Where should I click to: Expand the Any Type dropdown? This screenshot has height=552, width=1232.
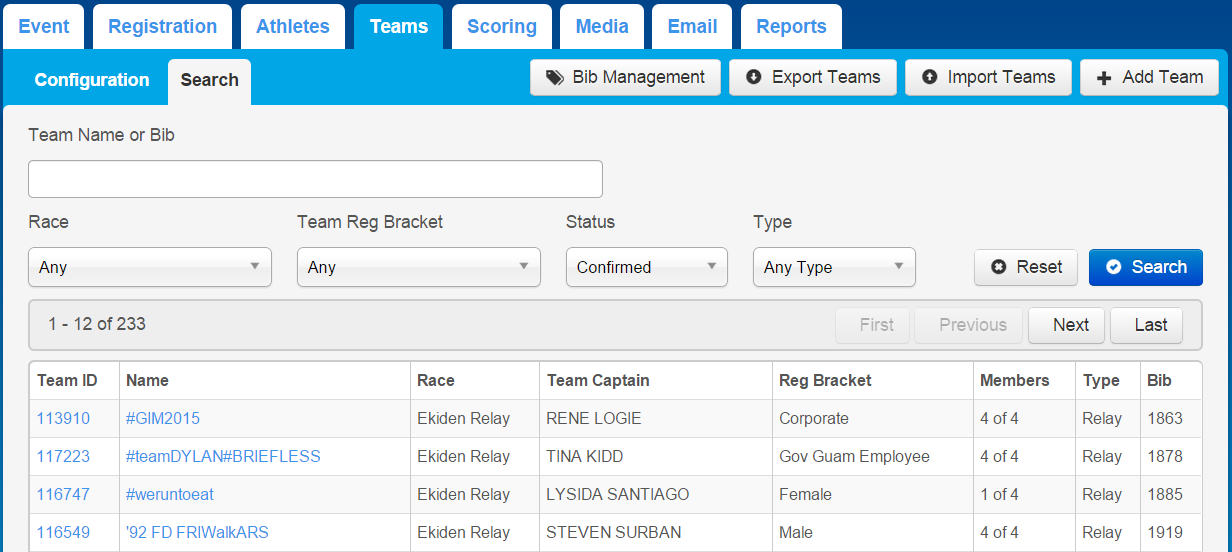click(x=834, y=267)
